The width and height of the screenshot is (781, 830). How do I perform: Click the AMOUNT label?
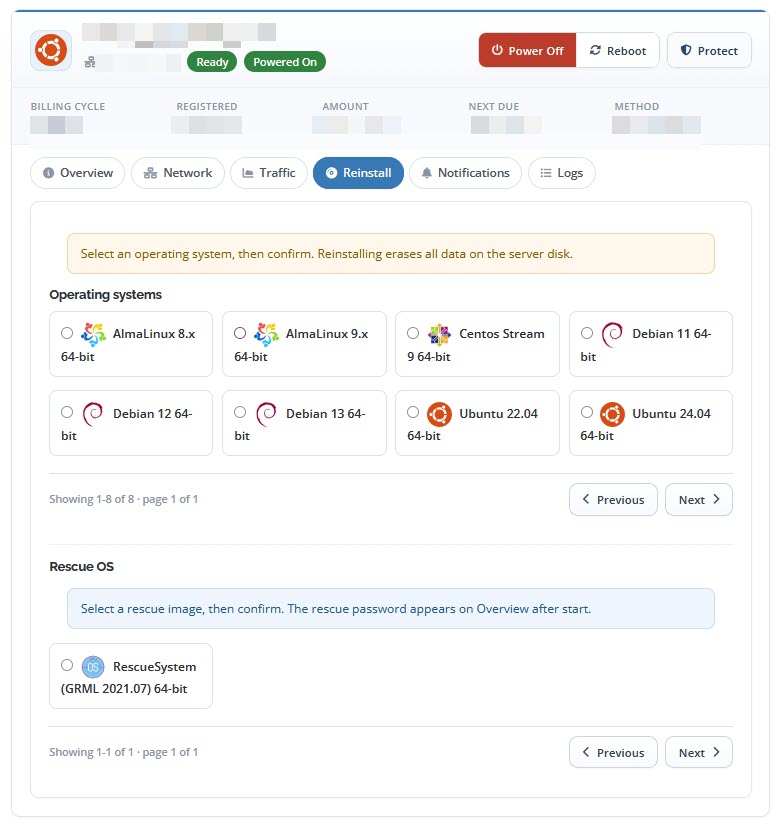click(345, 106)
